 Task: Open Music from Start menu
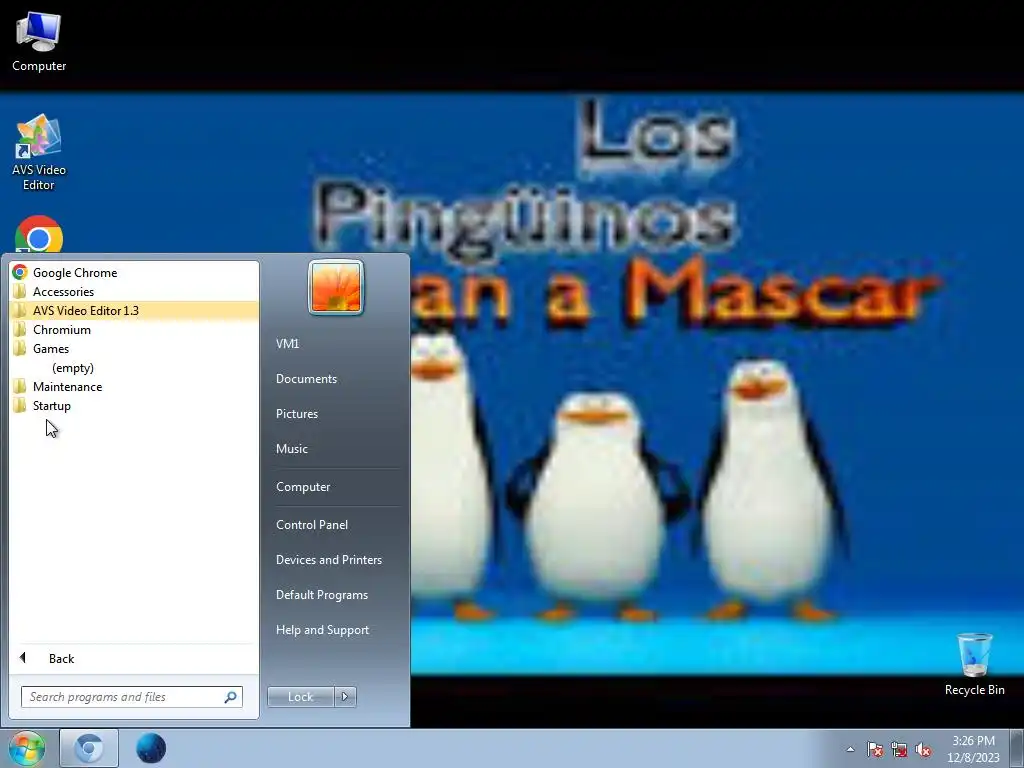(x=292, y=449)
